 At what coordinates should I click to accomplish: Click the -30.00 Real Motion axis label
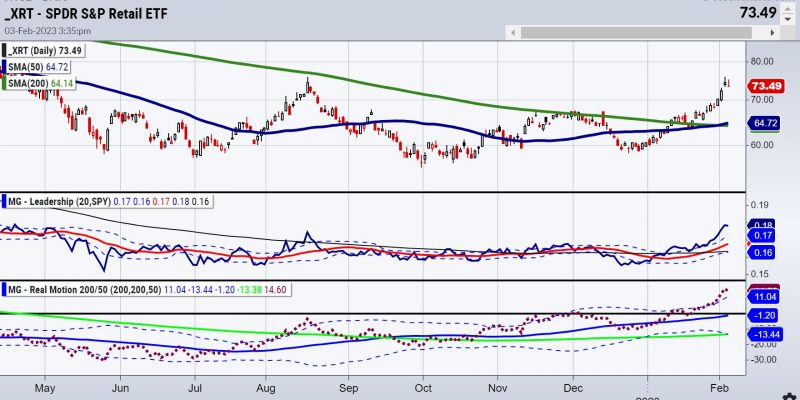click(763, 359)
